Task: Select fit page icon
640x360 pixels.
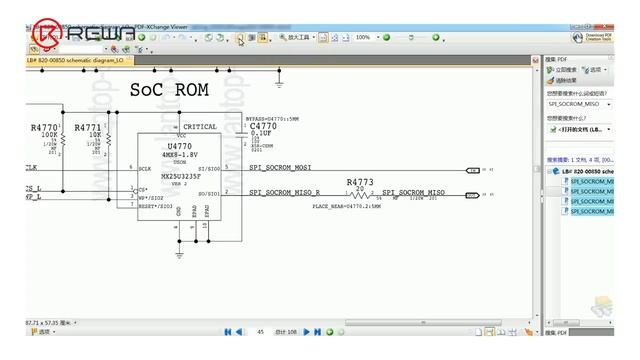Action: click(335, 38)
